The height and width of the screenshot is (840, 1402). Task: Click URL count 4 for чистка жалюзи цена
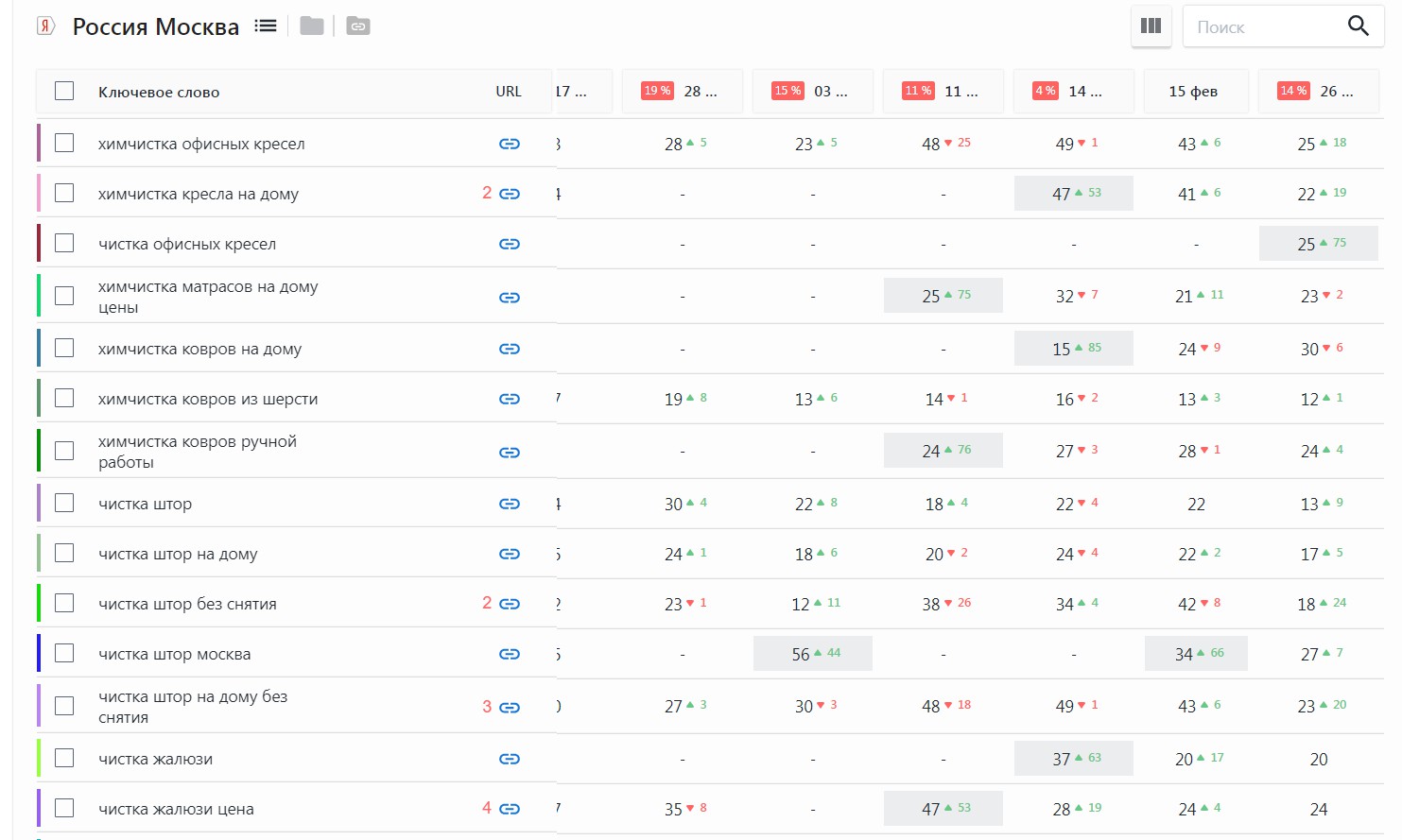point(487,808)
